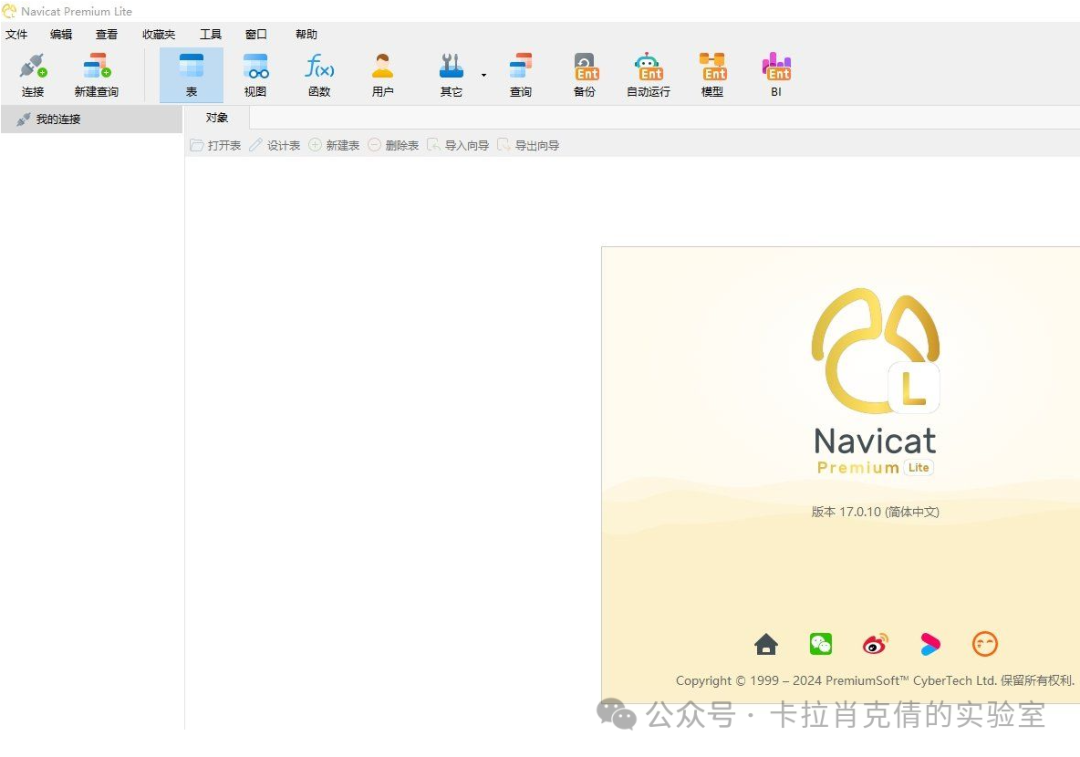Select the Table (表) toolbar icon

191,75
